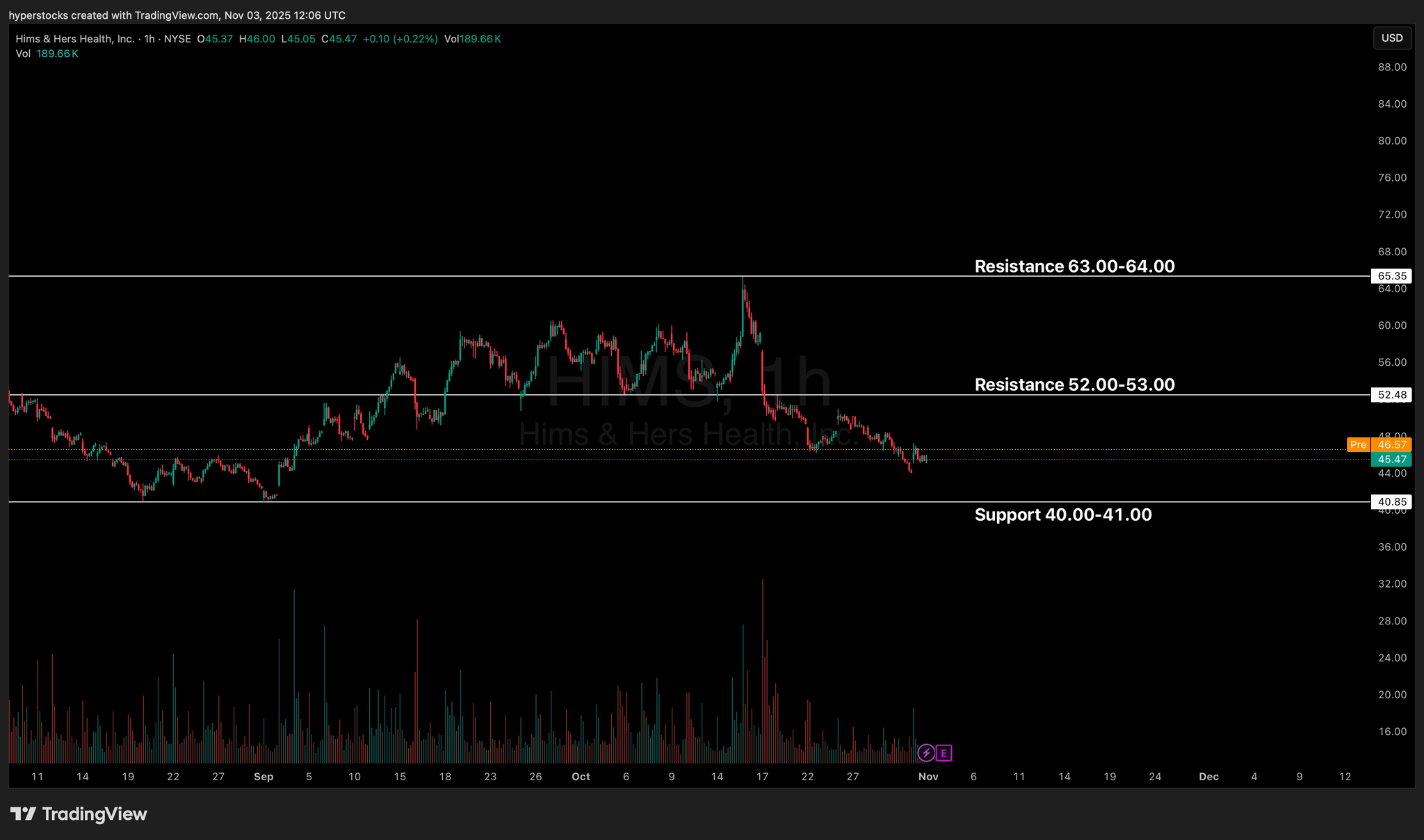Screen dimensions: 1424x840
Task: Click the Vol 189.66K indicator legend
Action: (47, 54)
